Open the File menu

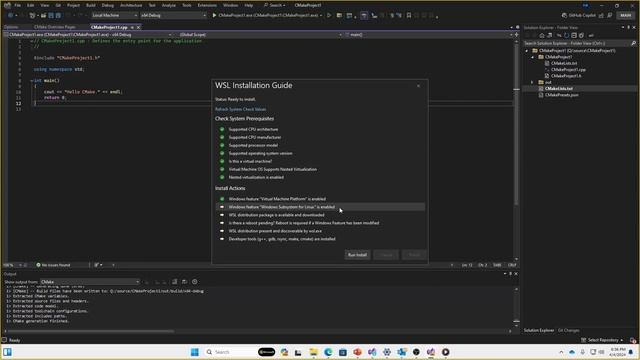[18, 5]
